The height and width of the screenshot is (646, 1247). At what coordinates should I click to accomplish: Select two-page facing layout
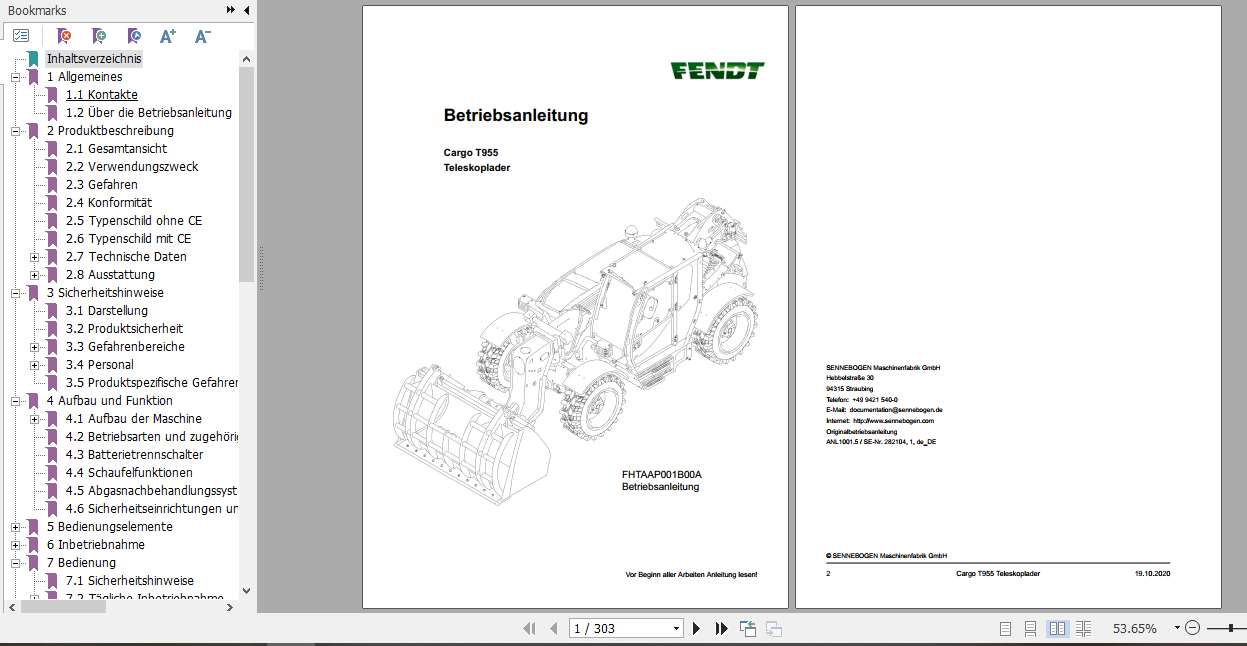pos(1057,629)
